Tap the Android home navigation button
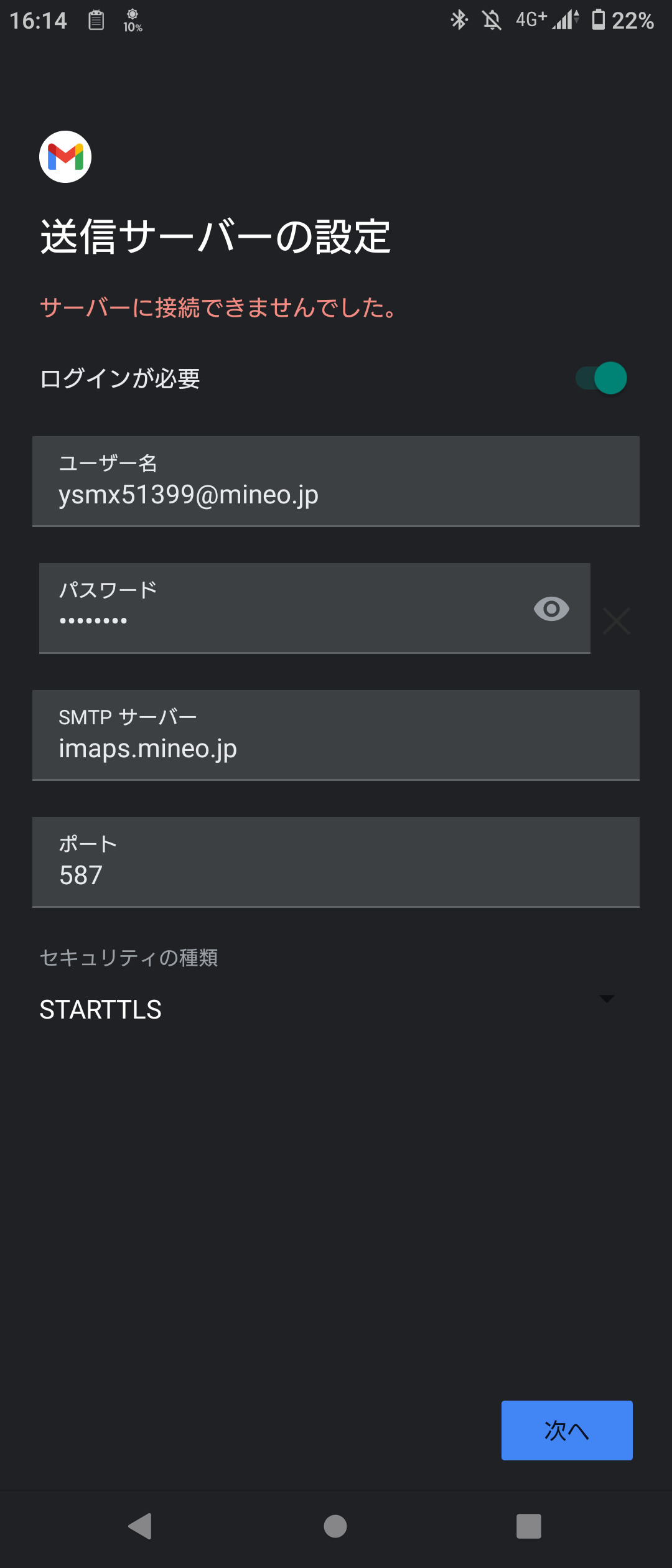672x1568 pixels. [x=335, y=1526]
